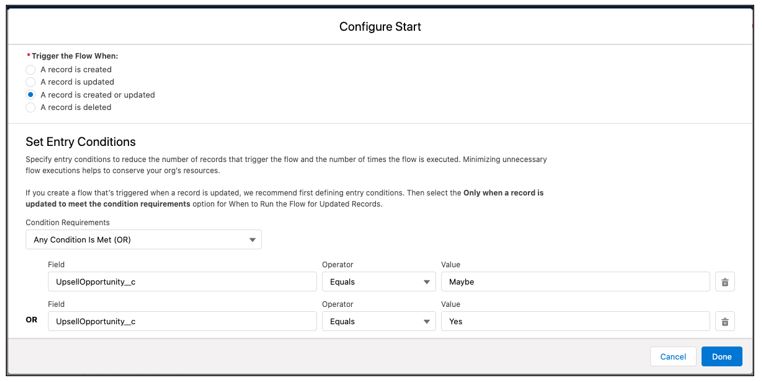This screenshot has height=382, width=762.
Task: Delete the Yes condition row via trash icon
Action: point(725,321)
